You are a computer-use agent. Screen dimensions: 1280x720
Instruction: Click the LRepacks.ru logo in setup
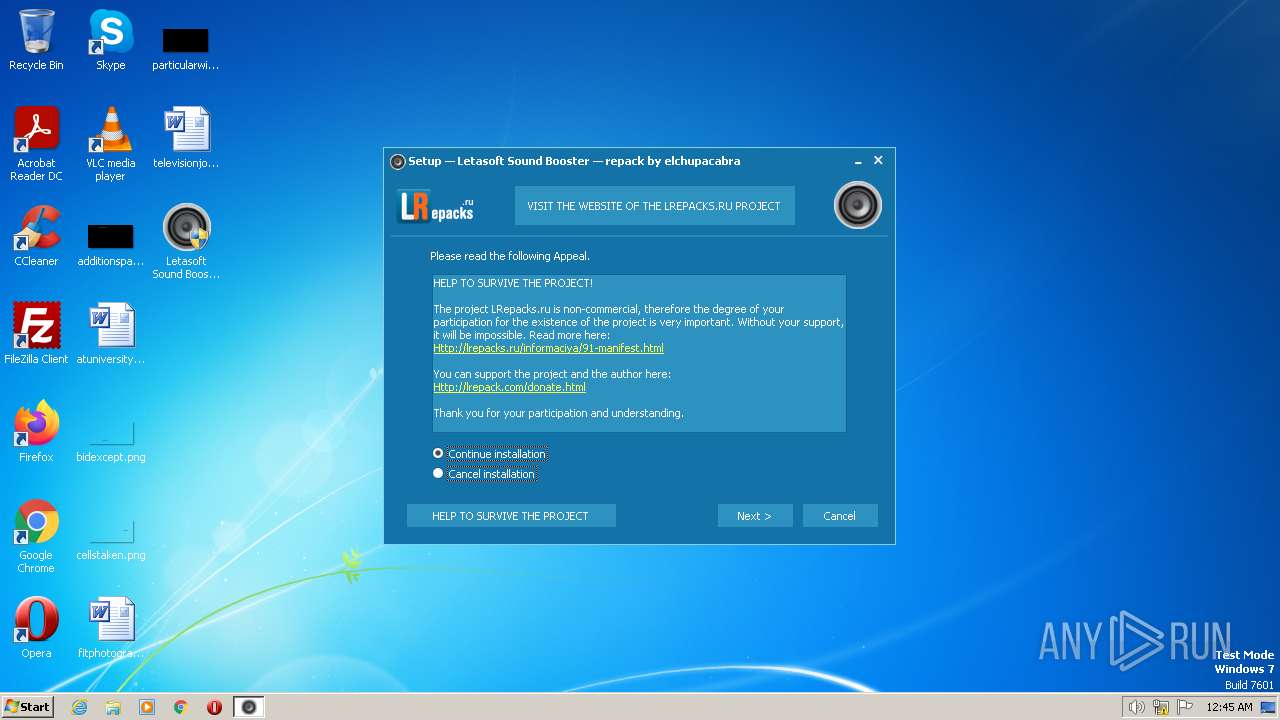[x=436, y=205]
